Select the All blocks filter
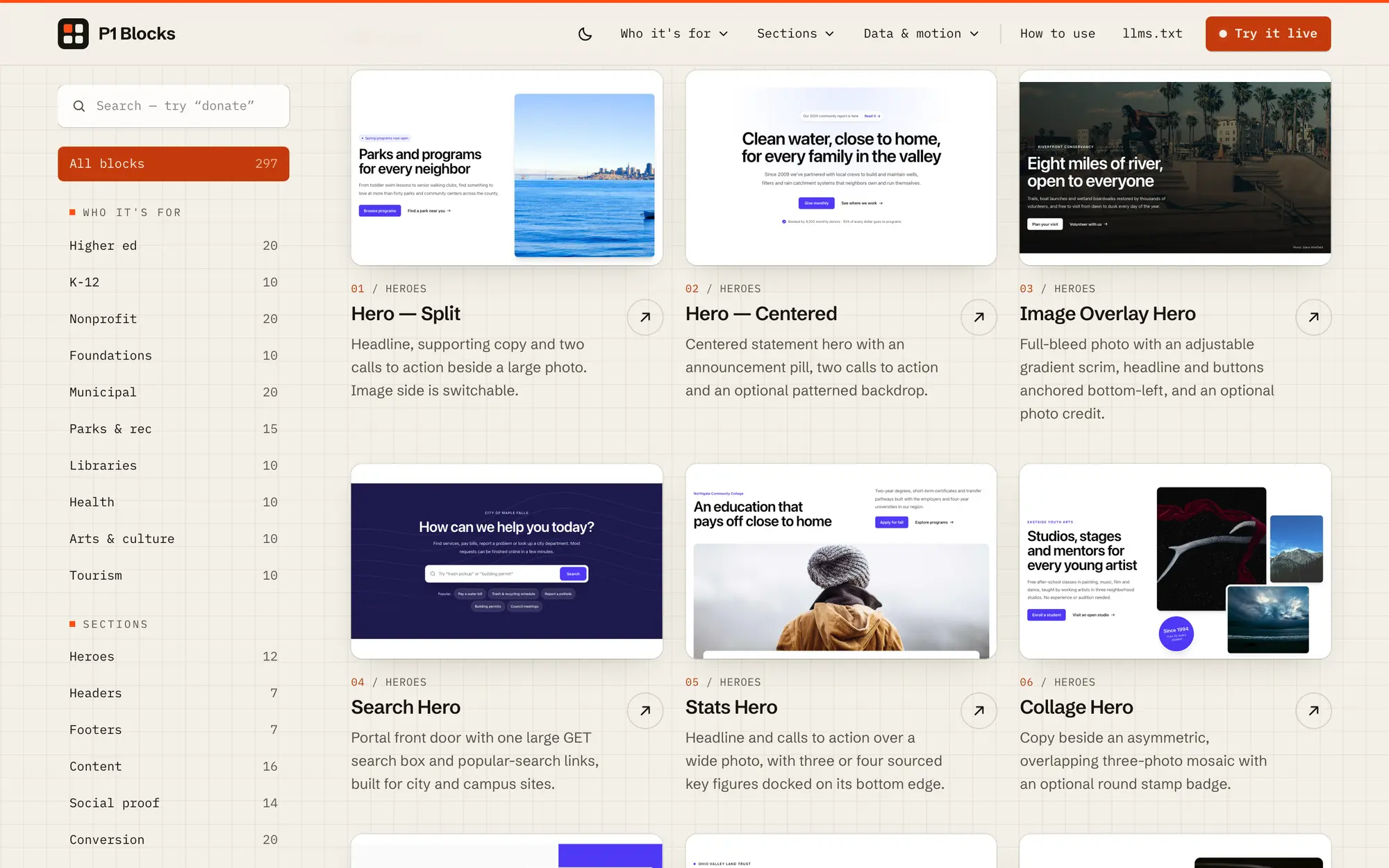1389x868 pixels. click(x=174, y=164)
